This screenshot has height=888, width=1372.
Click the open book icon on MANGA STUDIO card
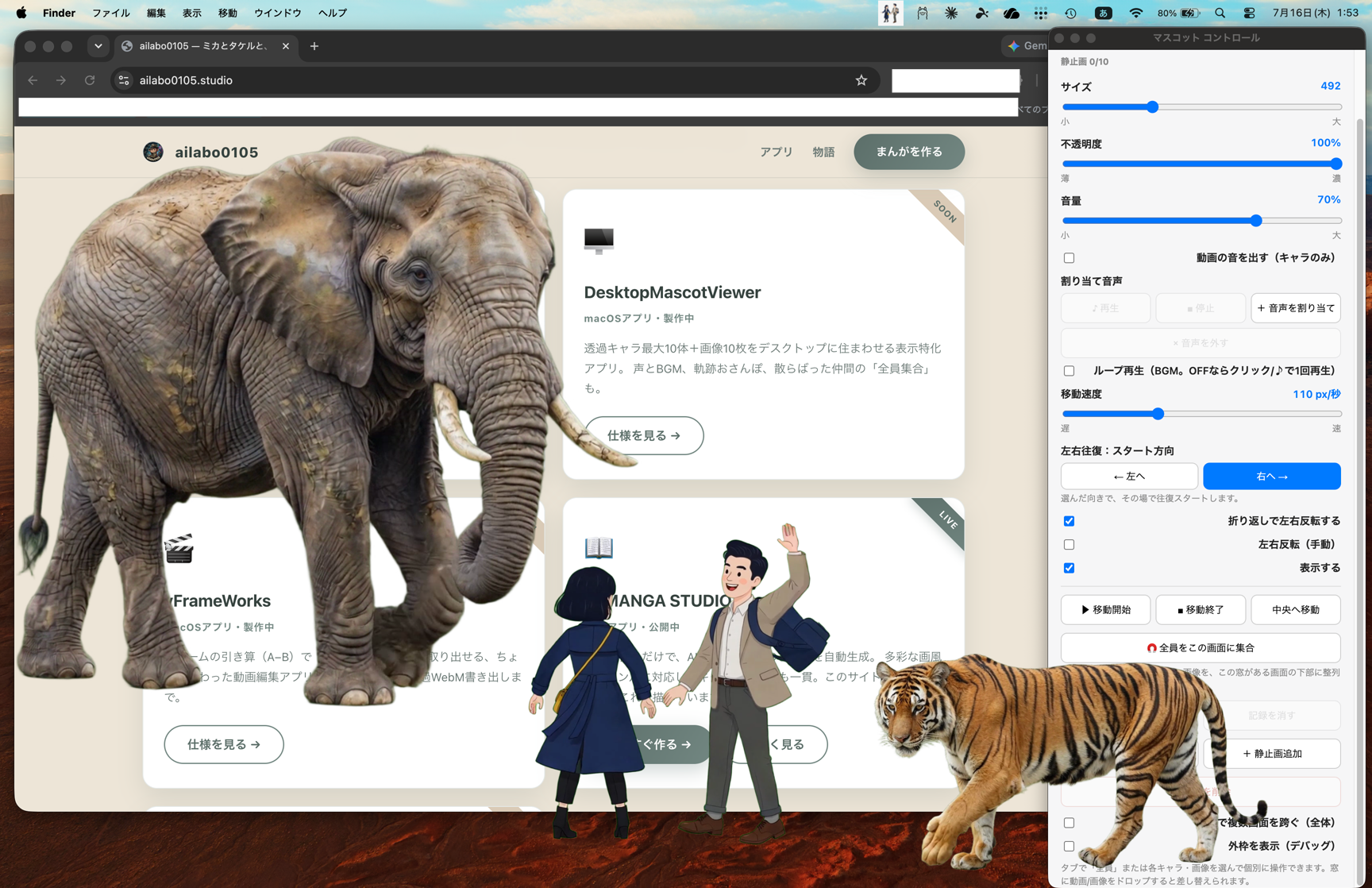599,547
